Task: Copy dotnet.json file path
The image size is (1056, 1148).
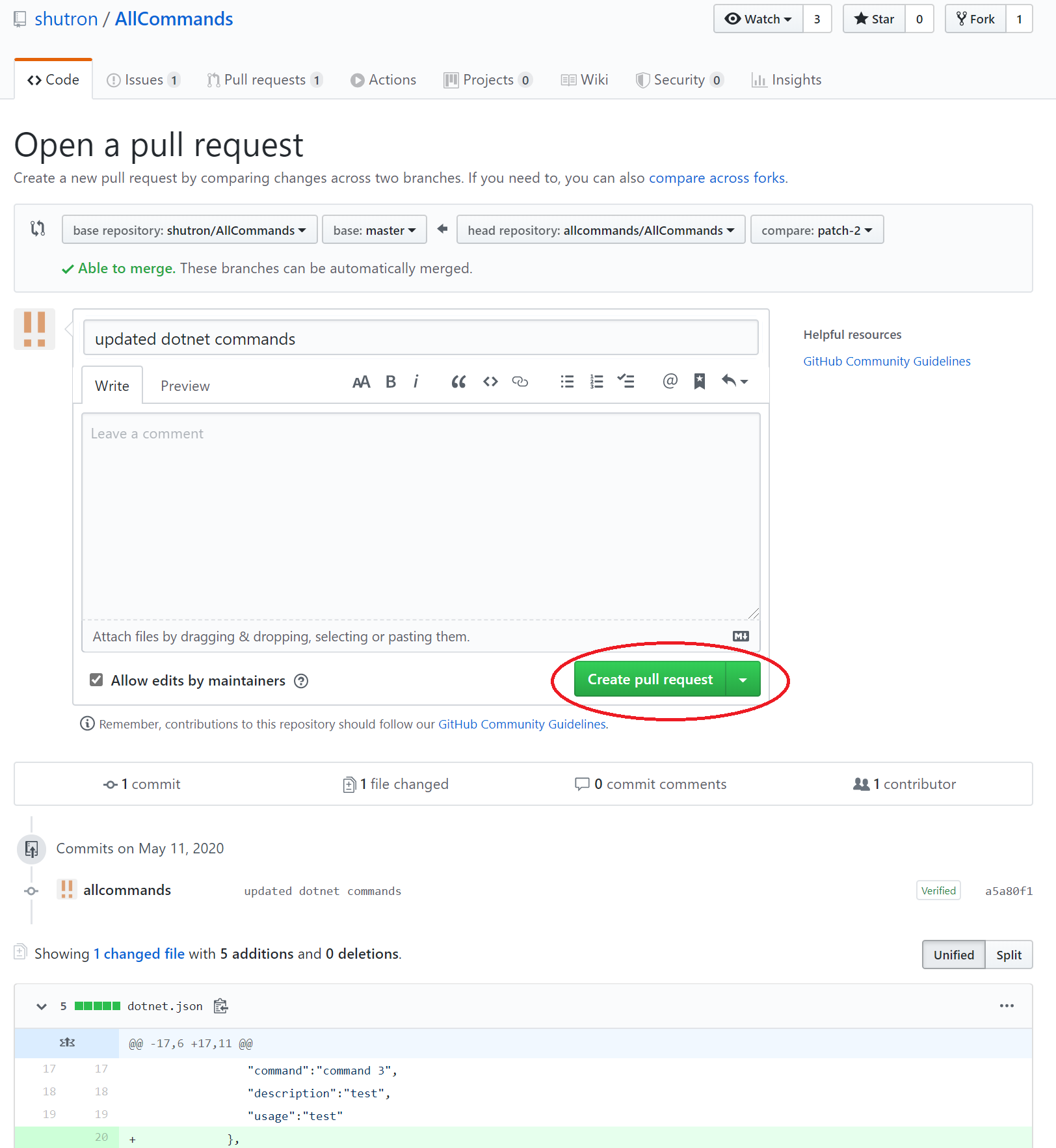Action: 221,1006
